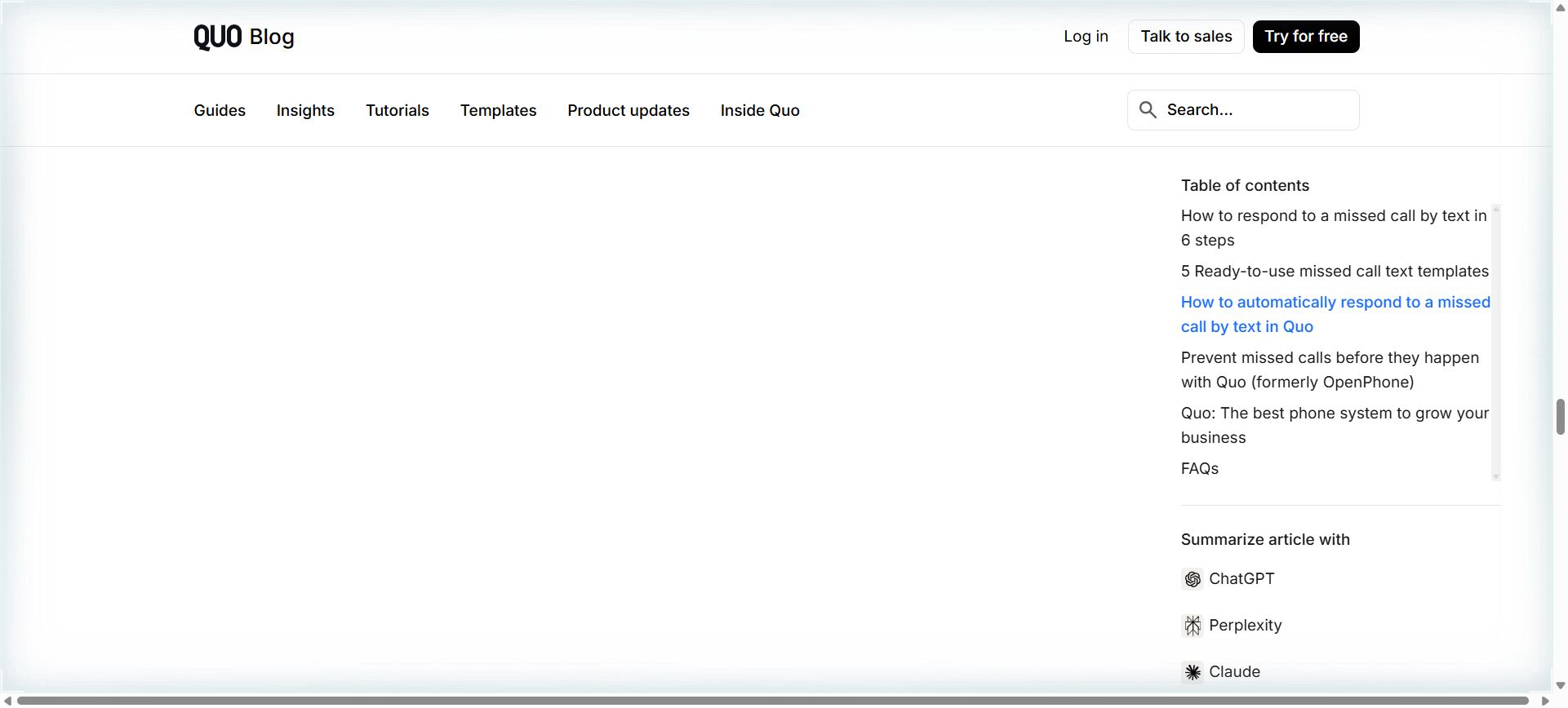Viewport: 1568px width, 708px height.
Task: Jump to 'Prevent missed calls before they happen' section
Action: [x=1330, y=370]
